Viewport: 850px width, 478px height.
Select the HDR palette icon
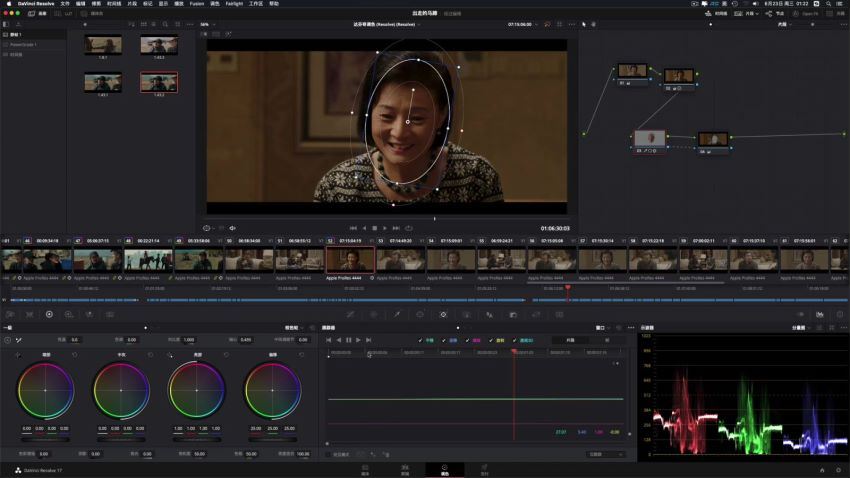69,314
